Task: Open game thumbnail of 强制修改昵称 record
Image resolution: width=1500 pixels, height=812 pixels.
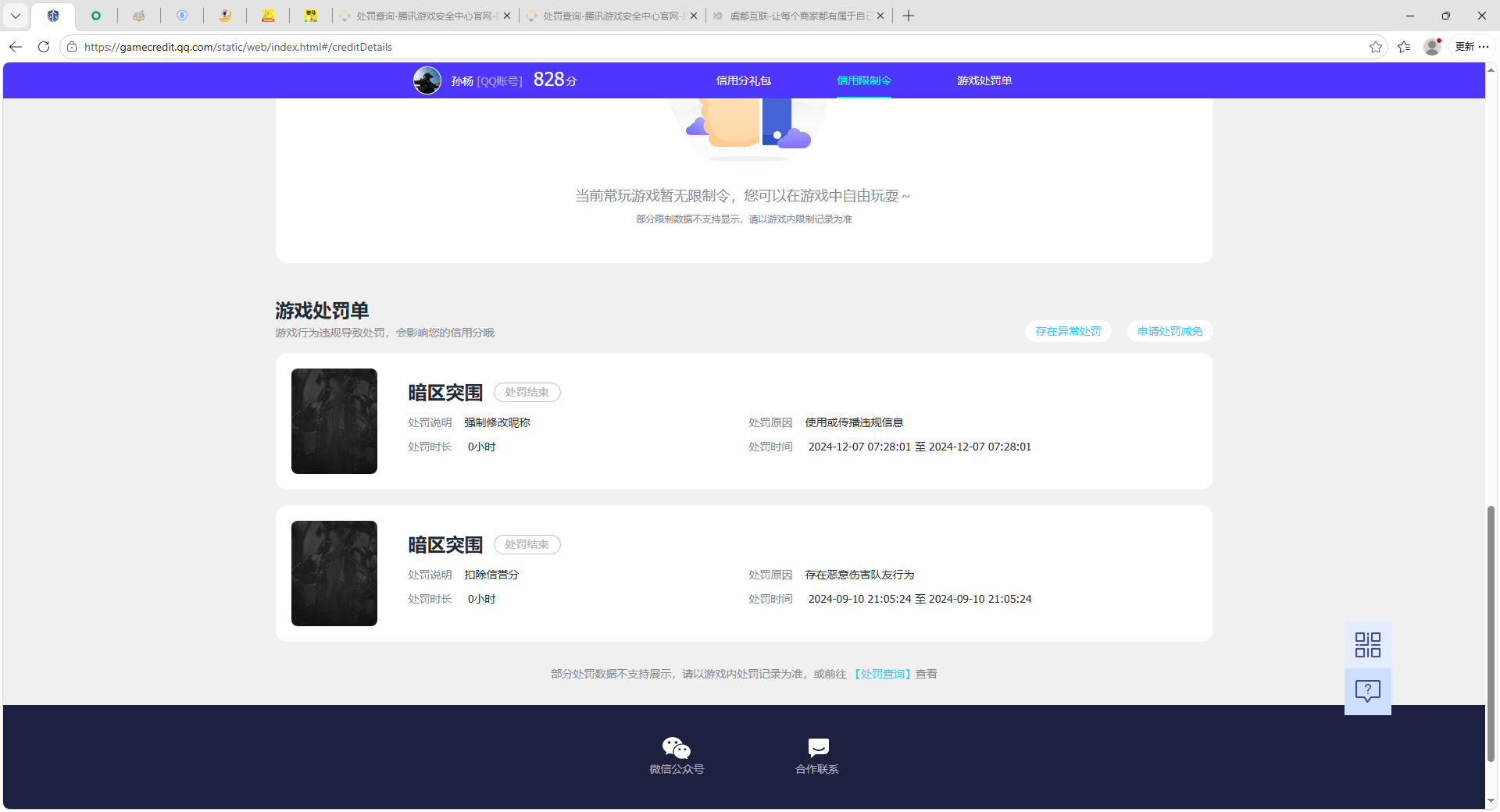Action: click(x=334, y=421)
